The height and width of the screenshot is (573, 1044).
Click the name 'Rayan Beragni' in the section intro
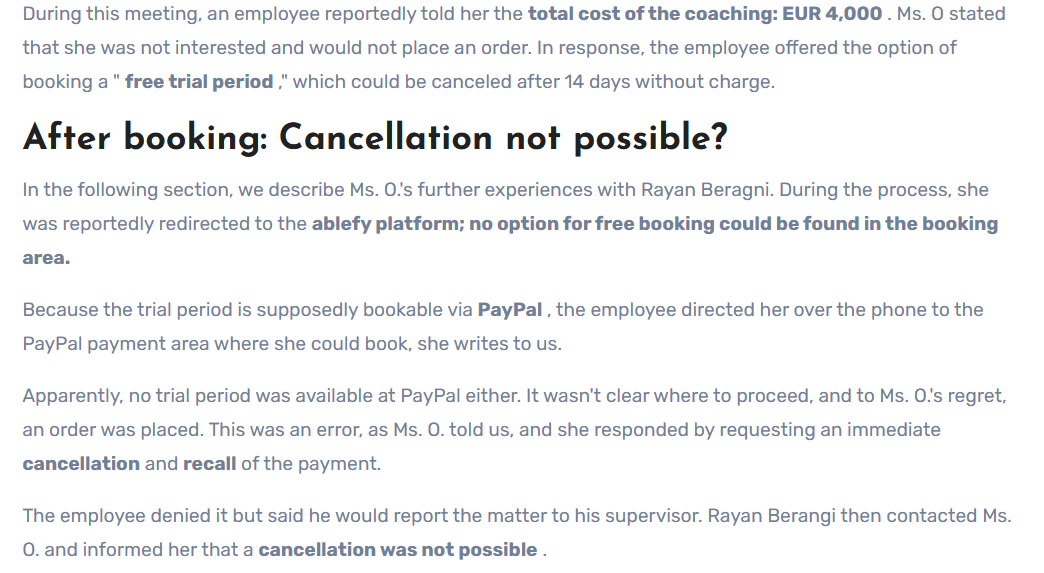(x=706, y=190)
